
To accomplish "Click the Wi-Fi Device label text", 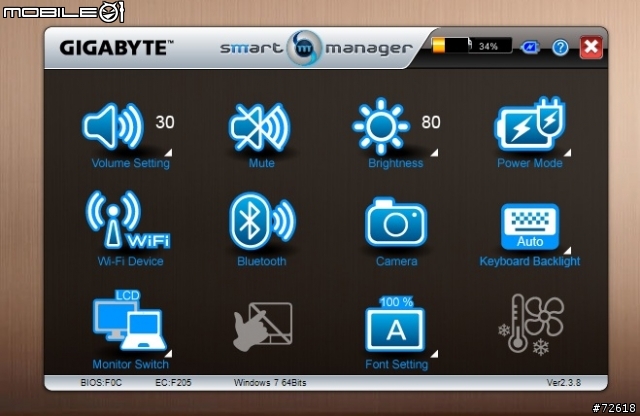I will point(131,261).
